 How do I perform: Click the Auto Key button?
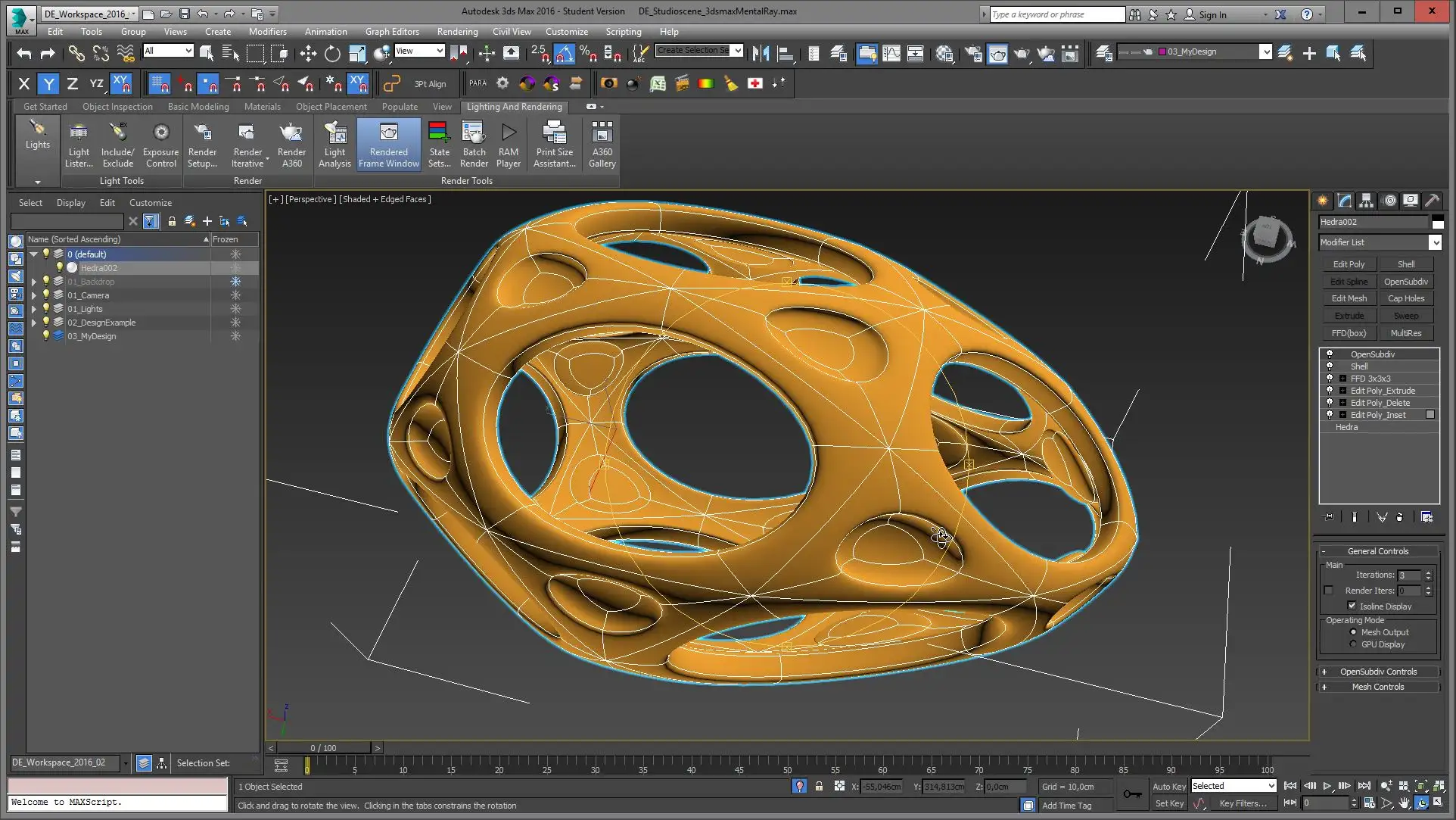tap(1168, 787)
